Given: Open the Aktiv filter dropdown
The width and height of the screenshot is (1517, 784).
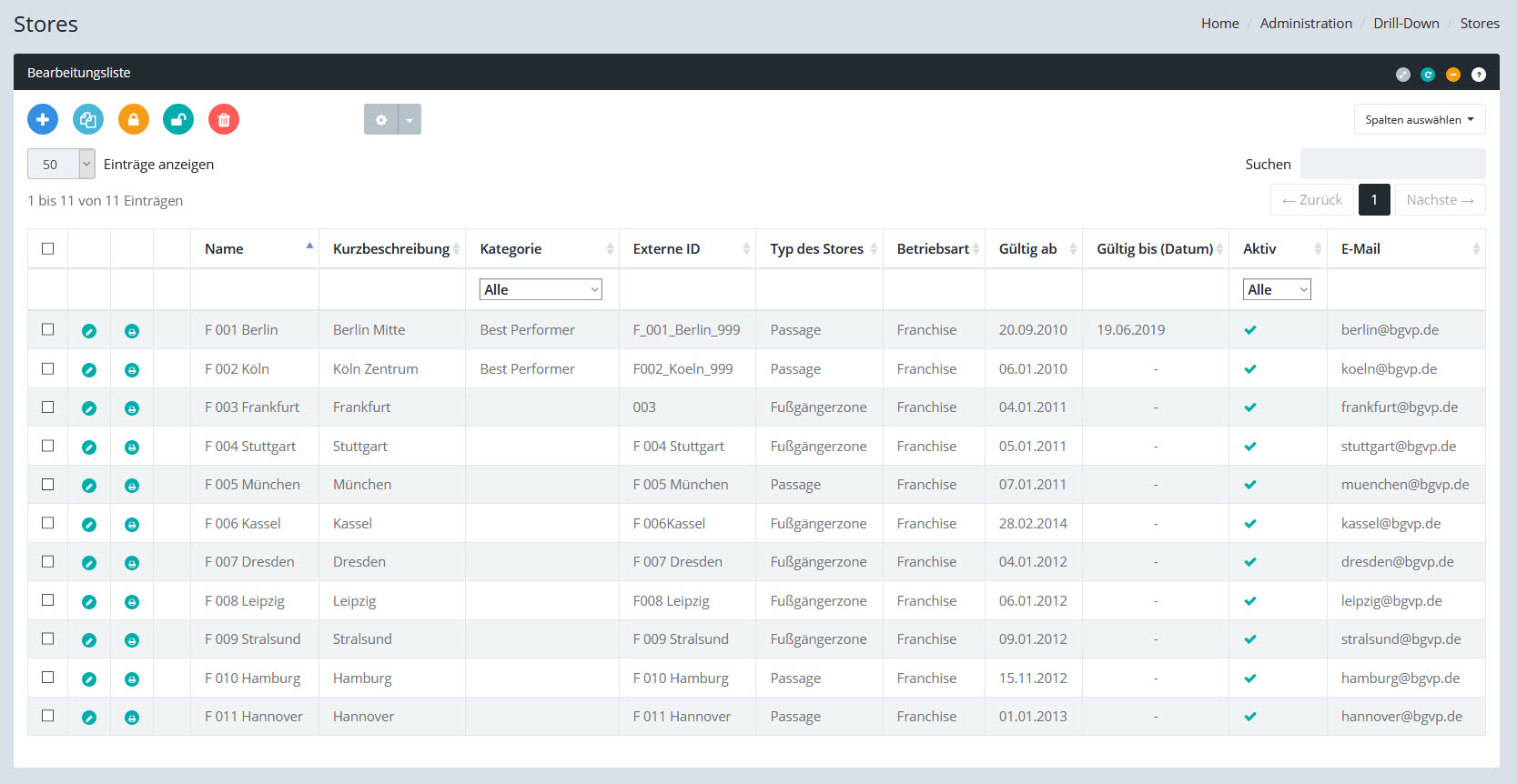Looking at the screenshot, I should [1277, 289].
